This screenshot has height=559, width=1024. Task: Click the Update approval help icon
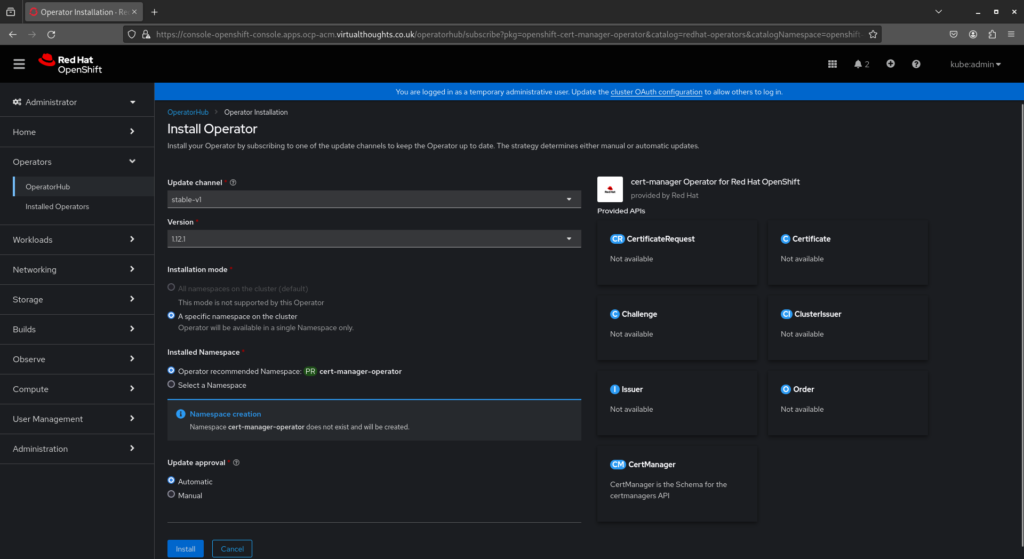point(236,463)
